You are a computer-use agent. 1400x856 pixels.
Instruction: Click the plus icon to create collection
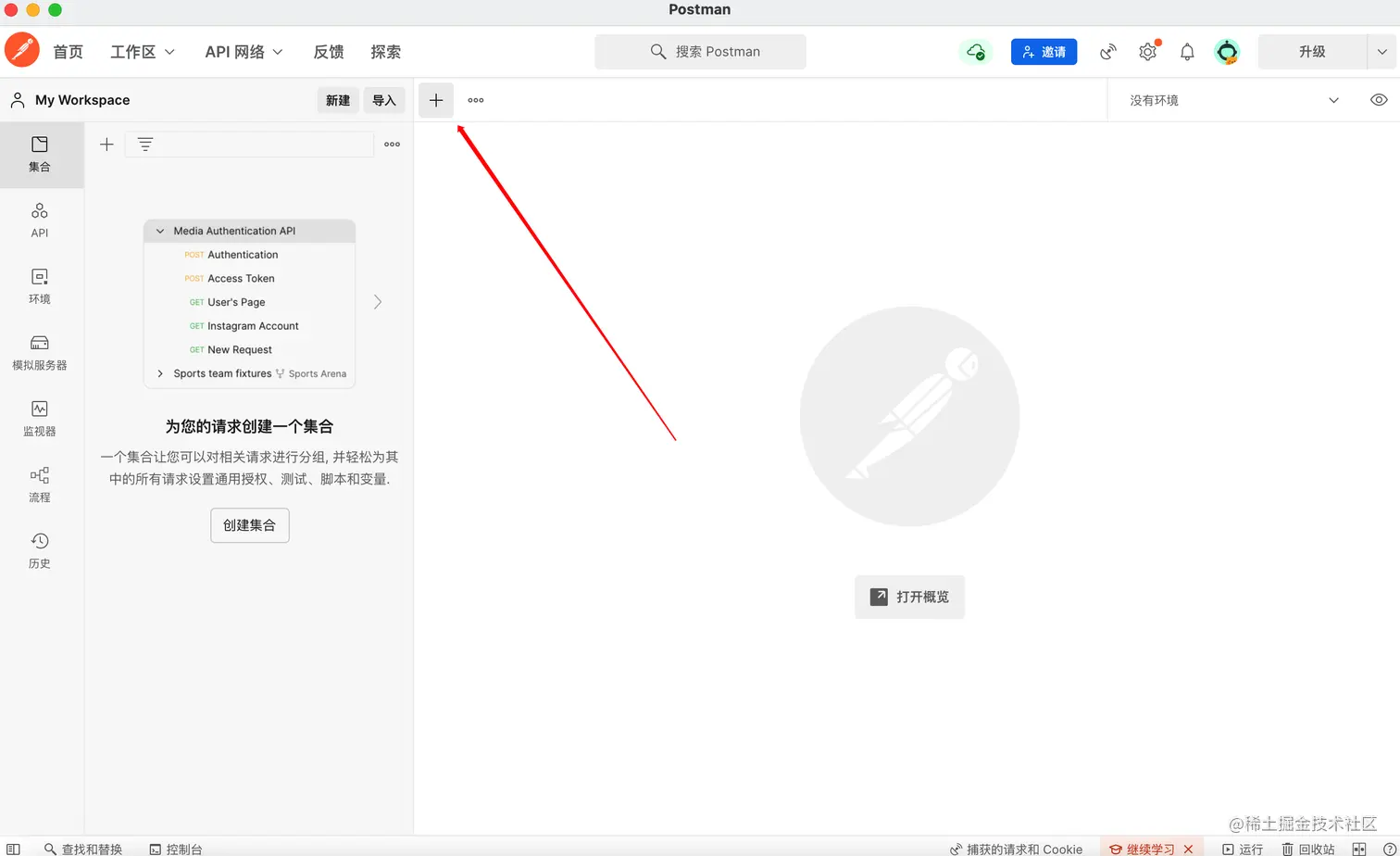tap(106, 145)
